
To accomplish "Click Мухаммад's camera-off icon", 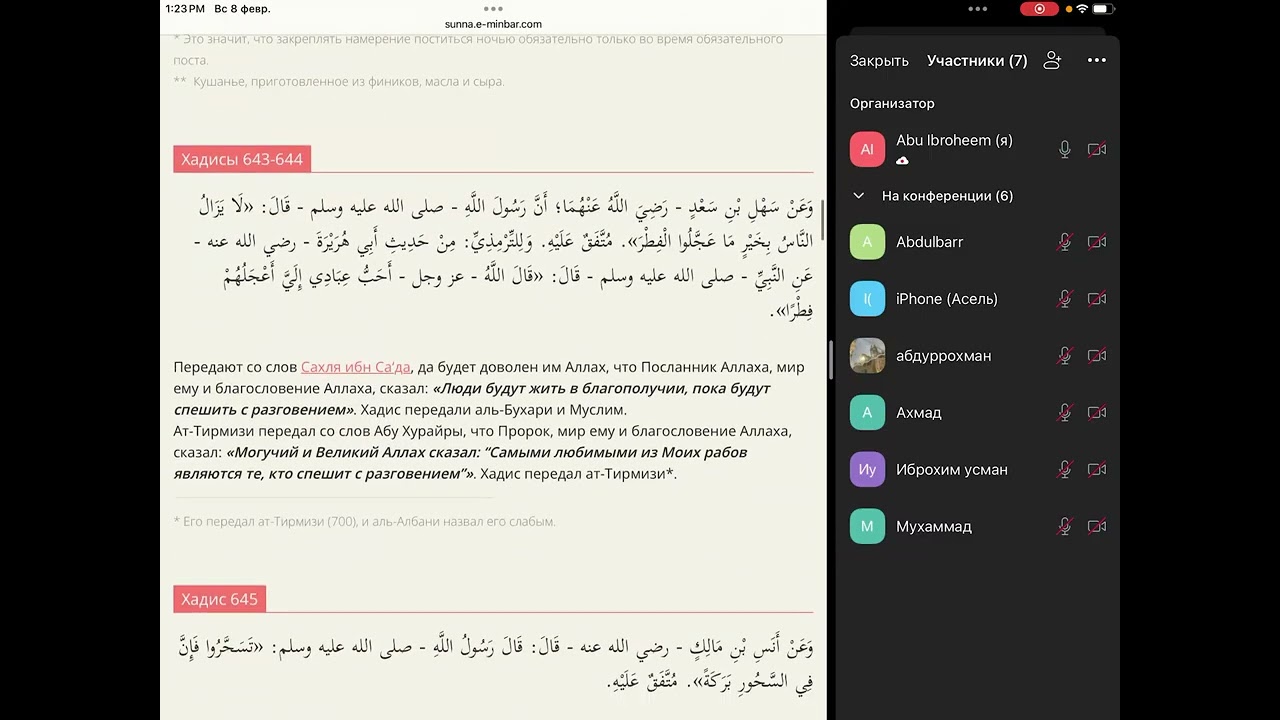I will (1097, 527).
